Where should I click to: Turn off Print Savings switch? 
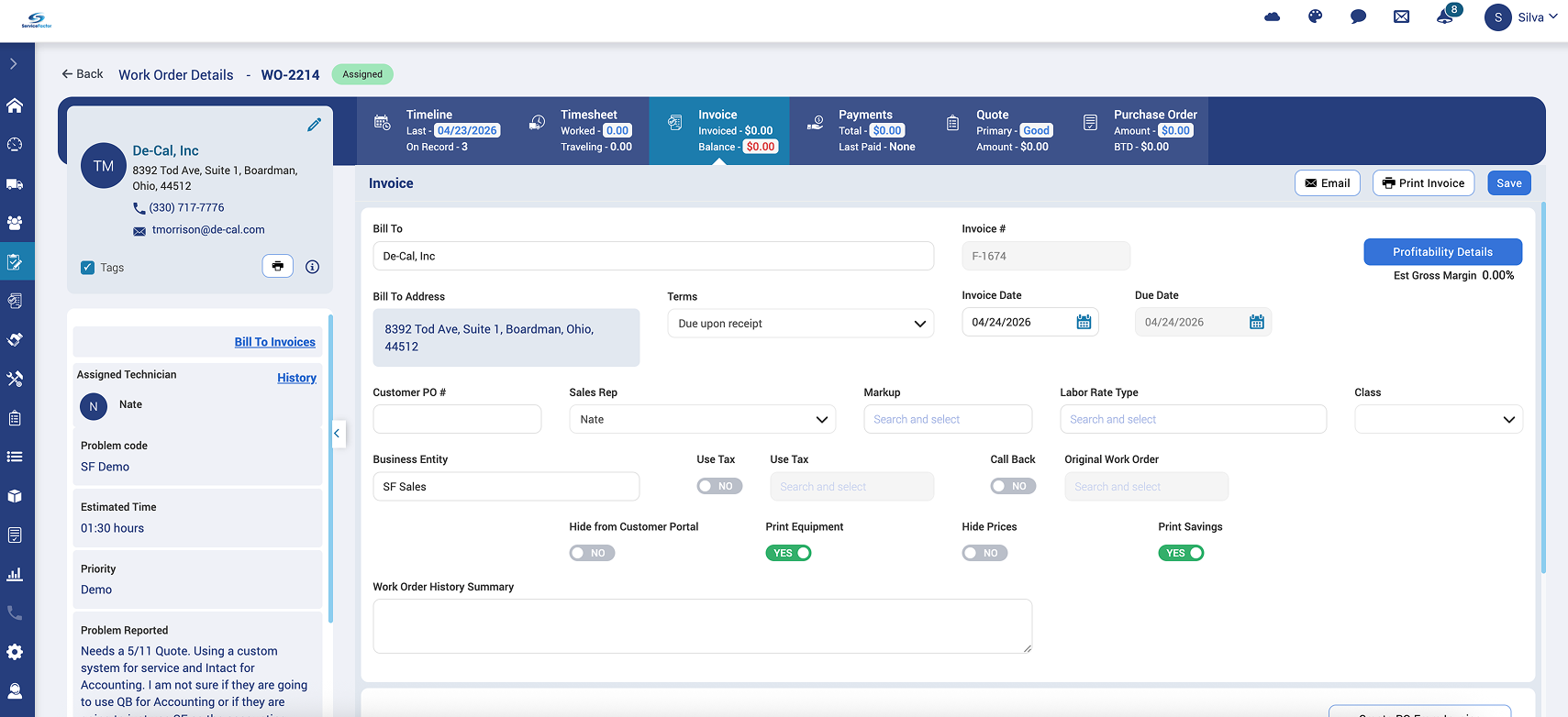(x=1181, y=553)
